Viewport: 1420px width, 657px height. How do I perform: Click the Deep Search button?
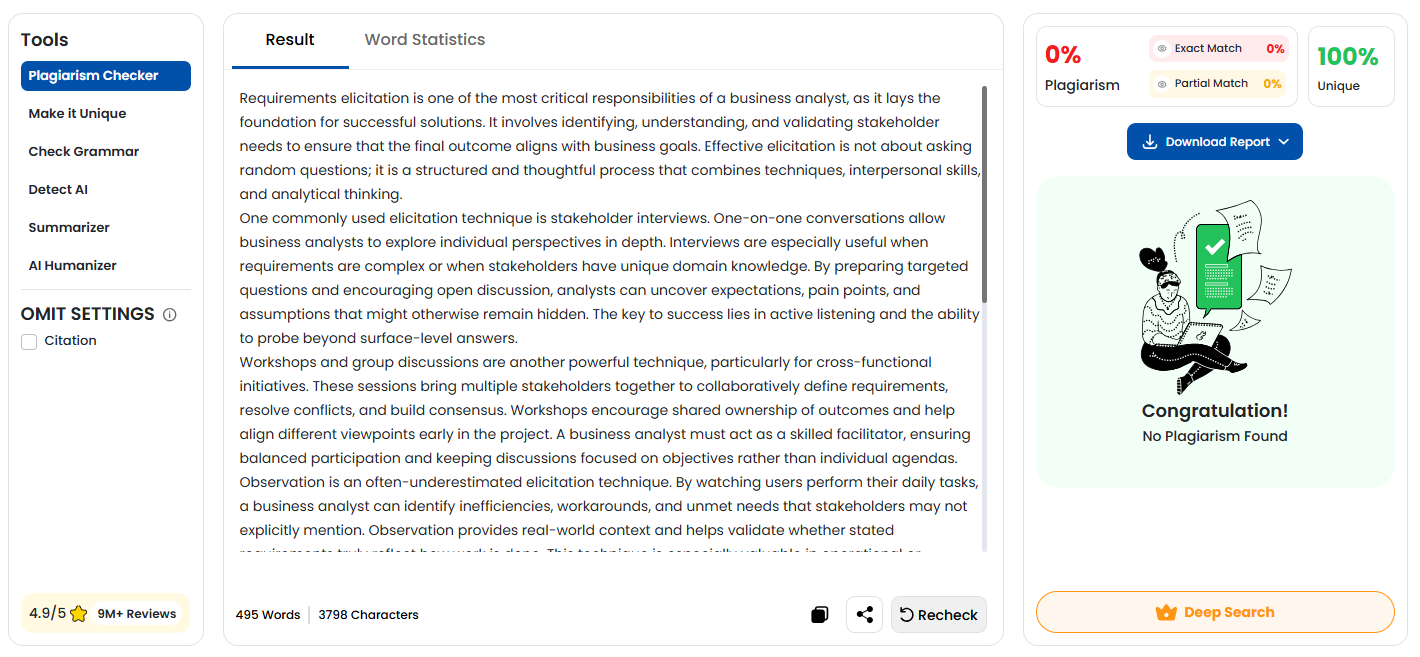(x=1215, y=612)
